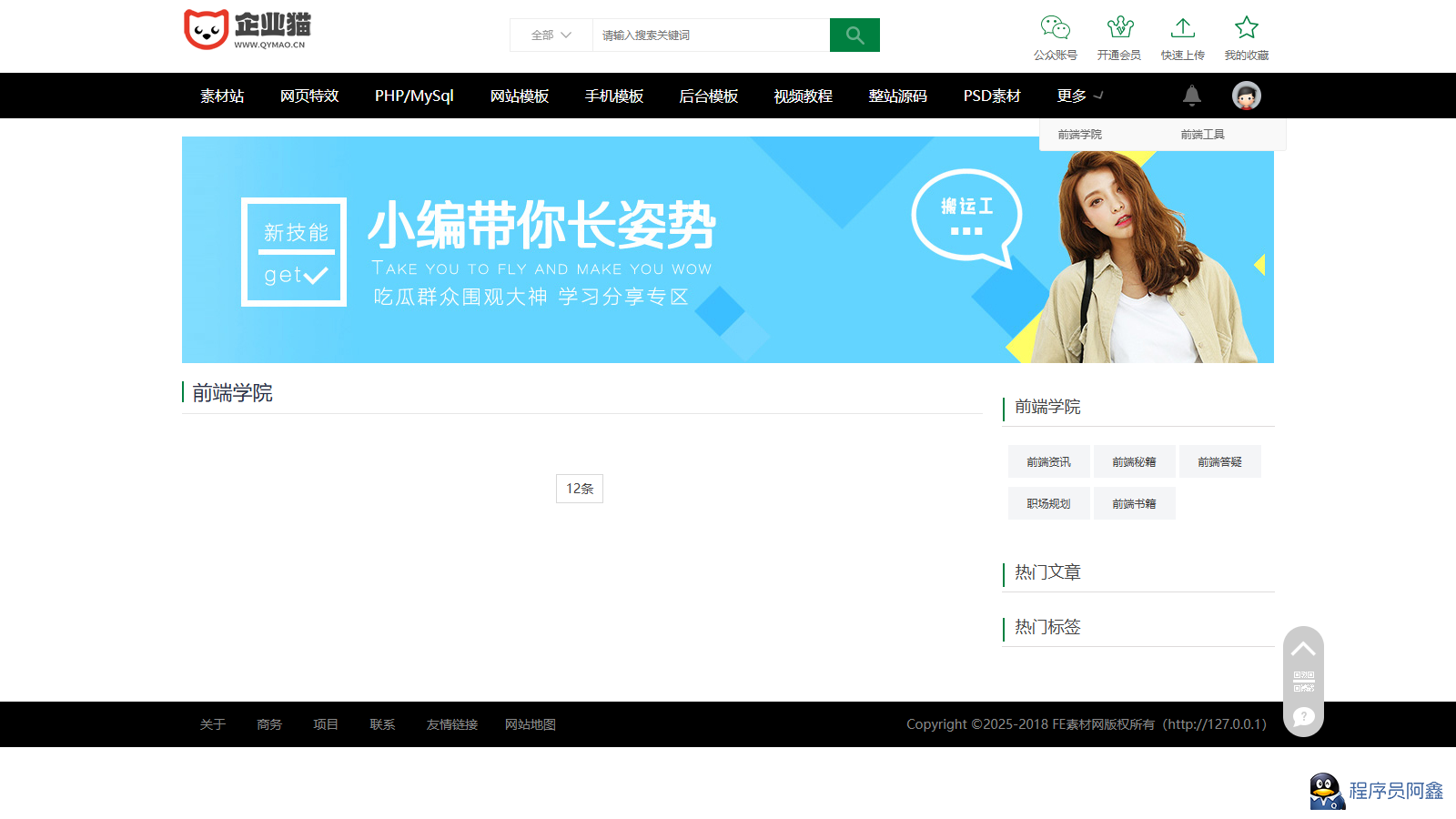Click the user avatar icon
This screenshot has width=1456, height=819.
[1247, 96]
